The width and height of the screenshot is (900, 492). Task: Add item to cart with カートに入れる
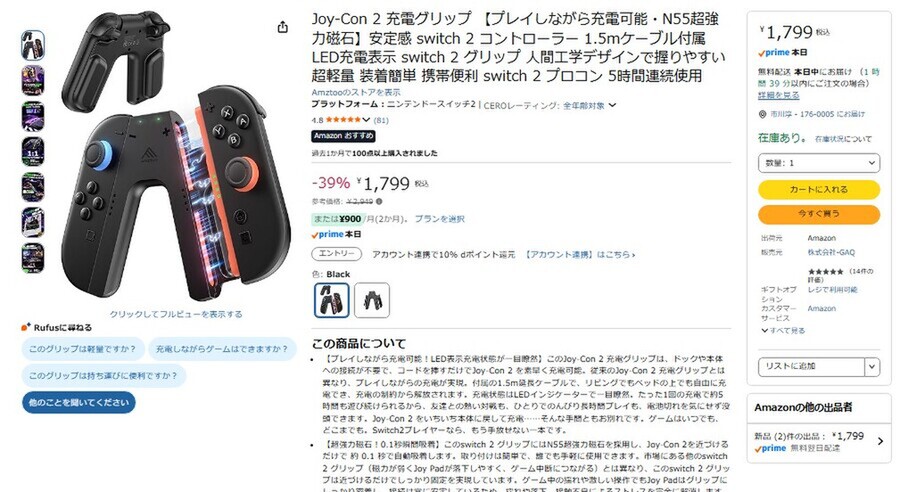[818, 189]
